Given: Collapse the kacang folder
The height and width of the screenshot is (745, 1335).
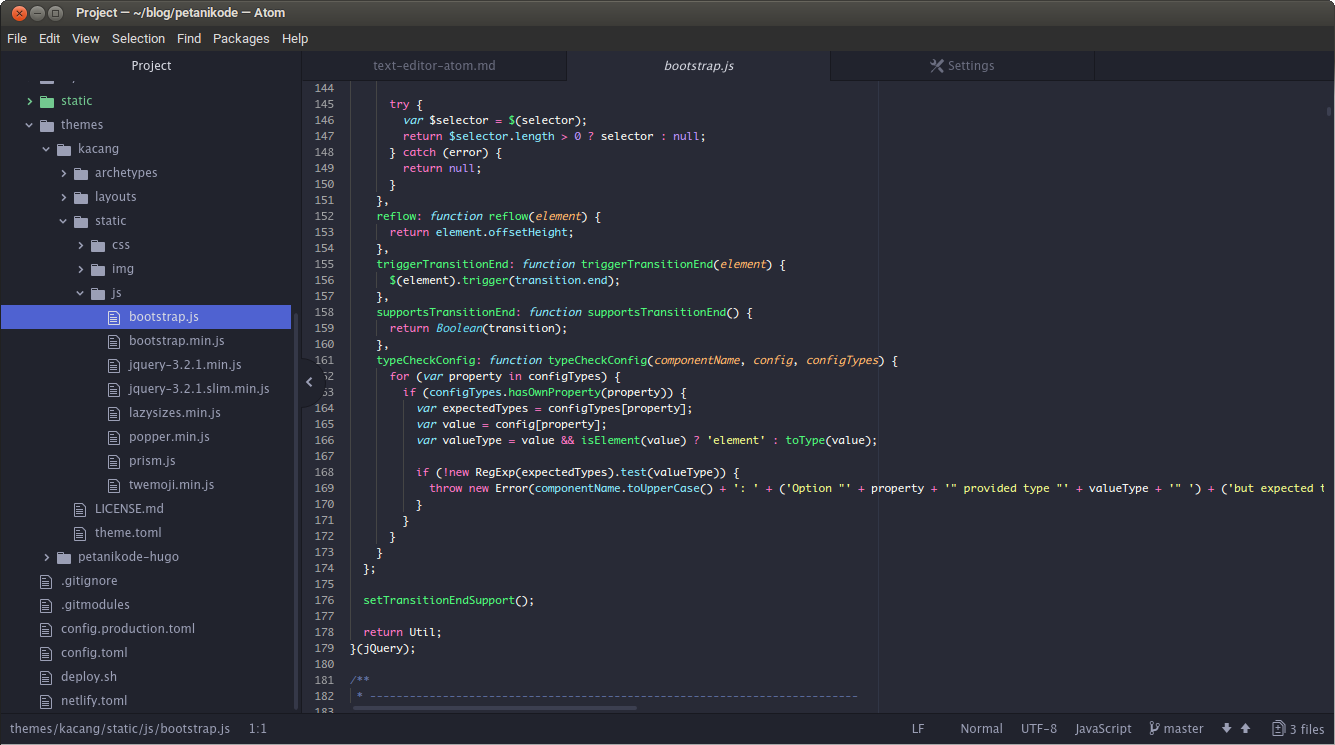Looking at the screenshot, I should [x=46, y=149].
